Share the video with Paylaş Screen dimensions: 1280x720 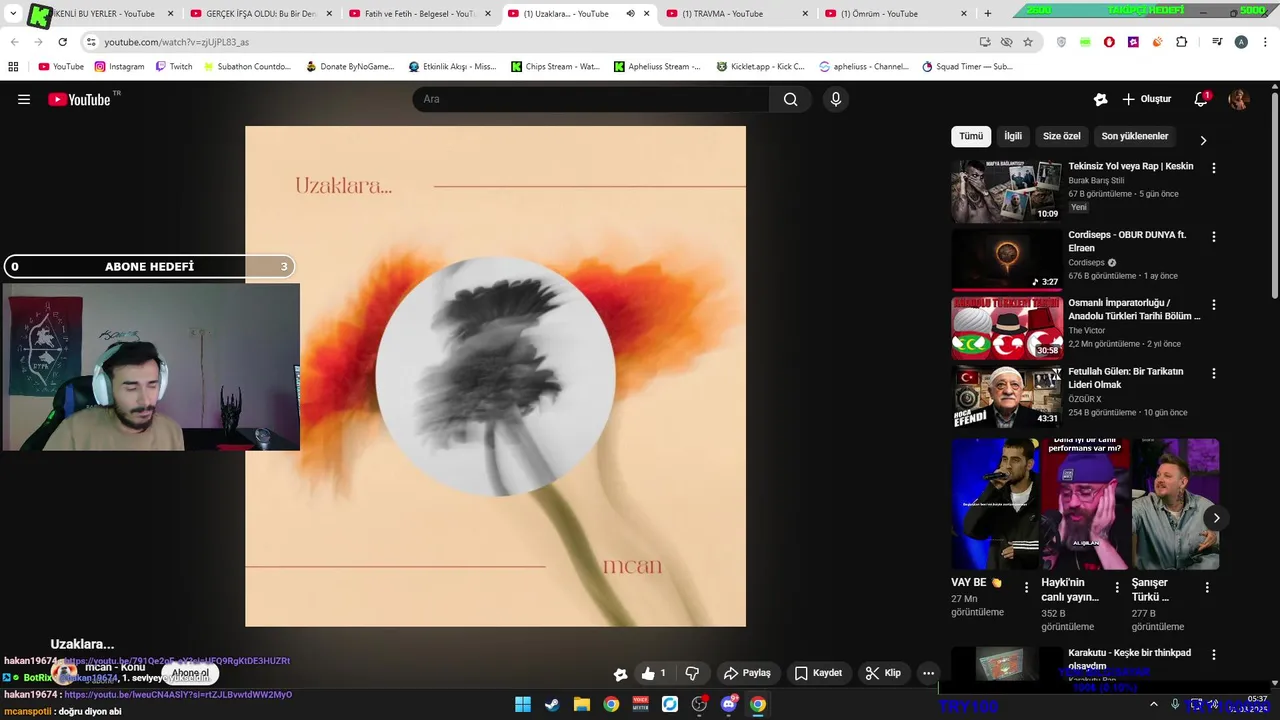(x=747, y=673)
